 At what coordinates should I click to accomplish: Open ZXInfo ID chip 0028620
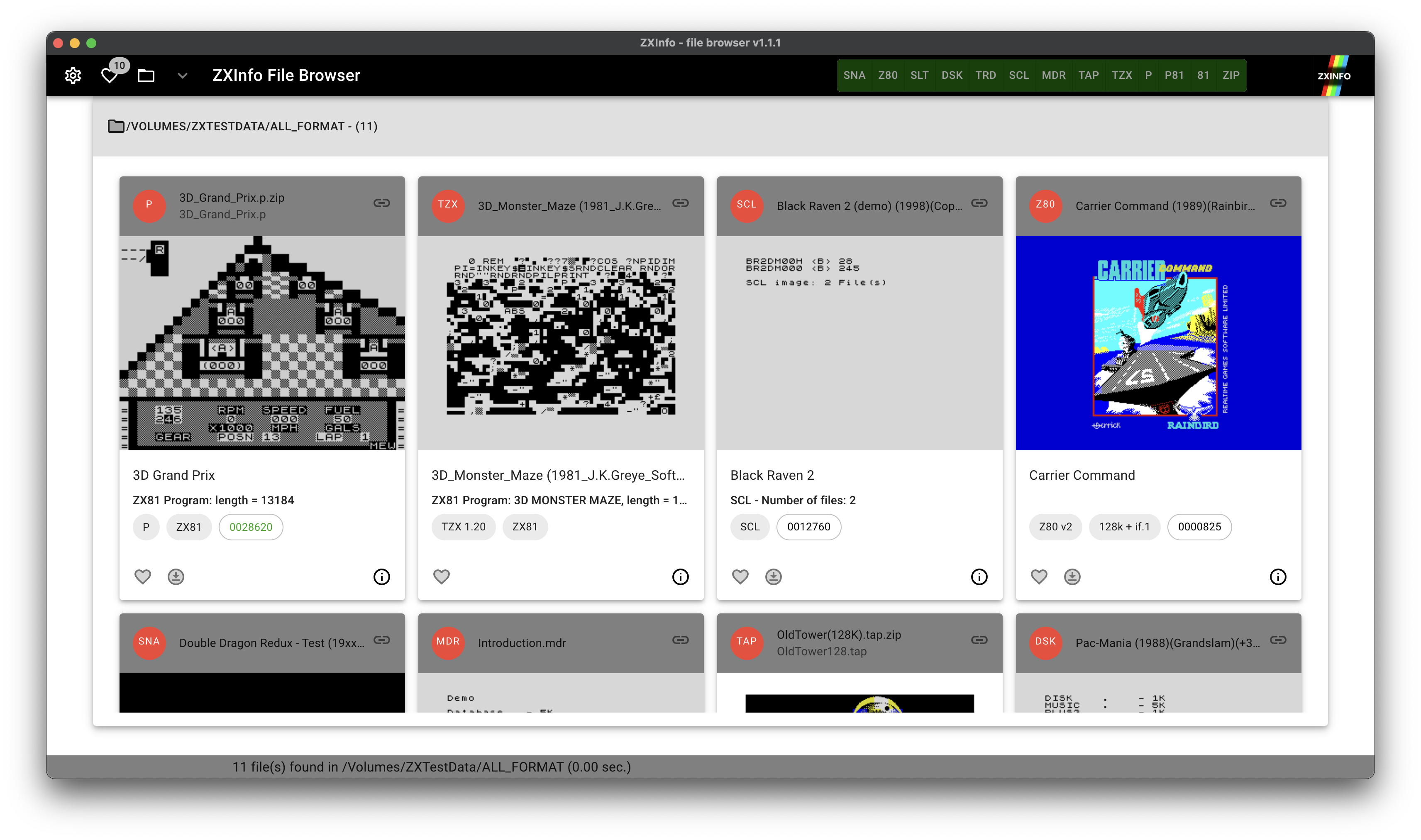(251, 527)
